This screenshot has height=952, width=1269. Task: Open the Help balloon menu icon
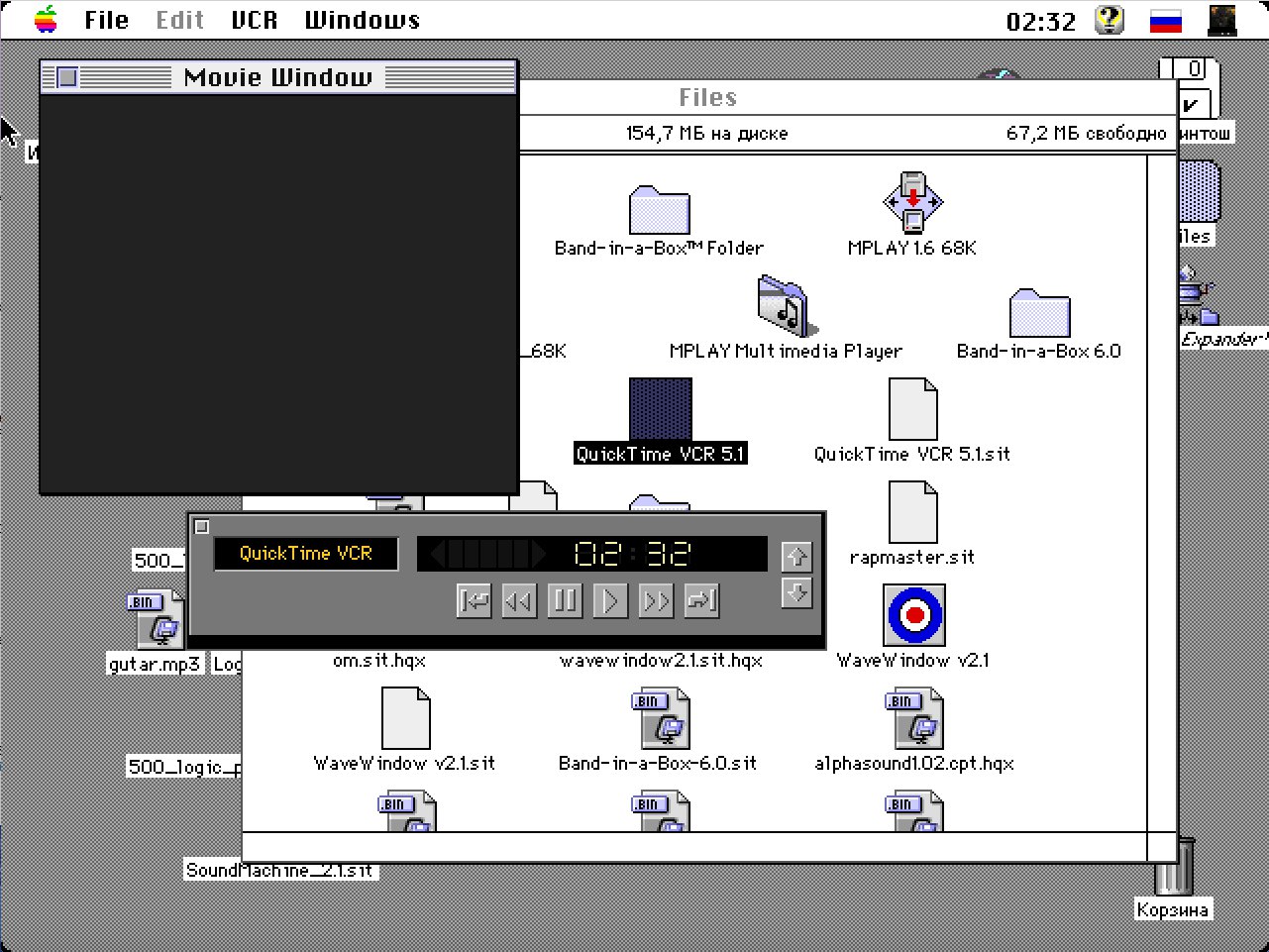pos(1110,20)
